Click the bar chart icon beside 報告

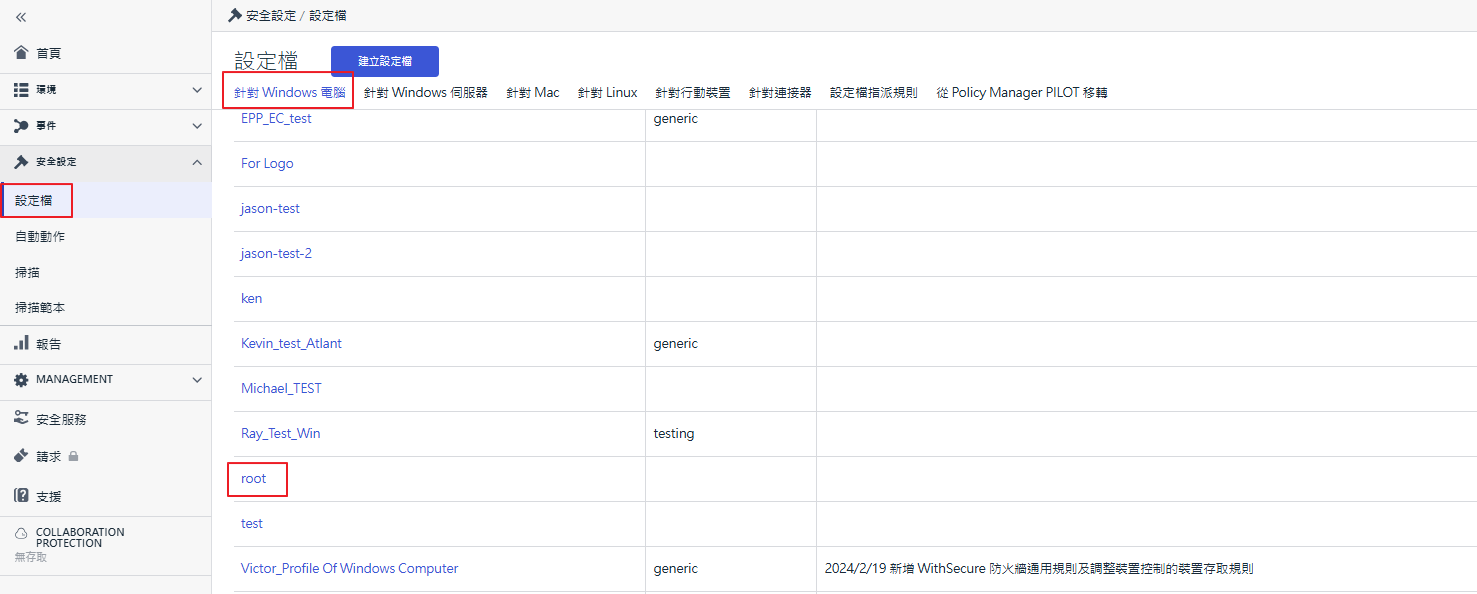click(22, 343)
